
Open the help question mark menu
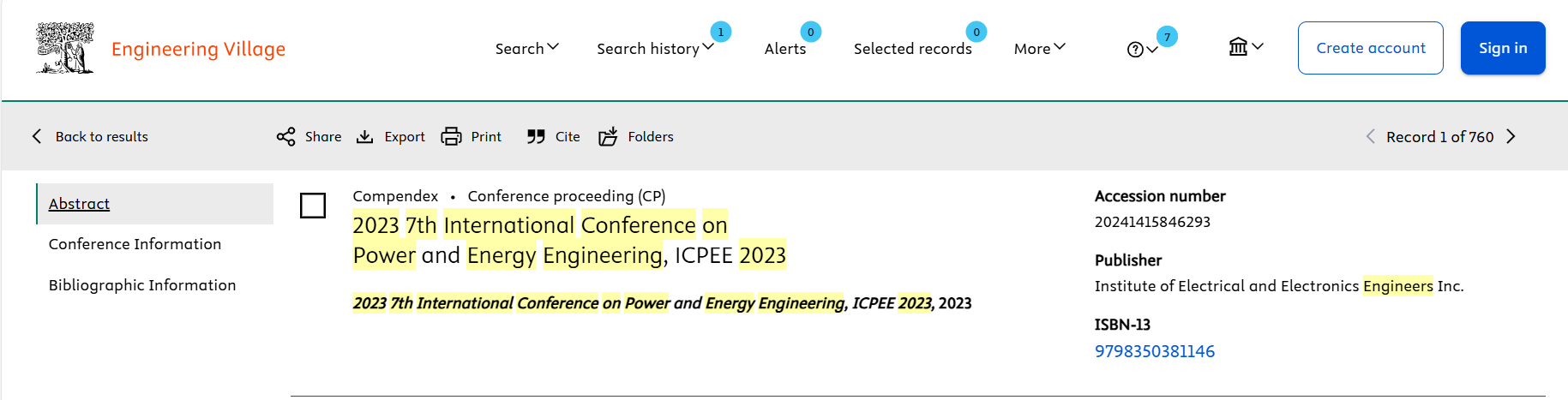(x=1143, y=50)
